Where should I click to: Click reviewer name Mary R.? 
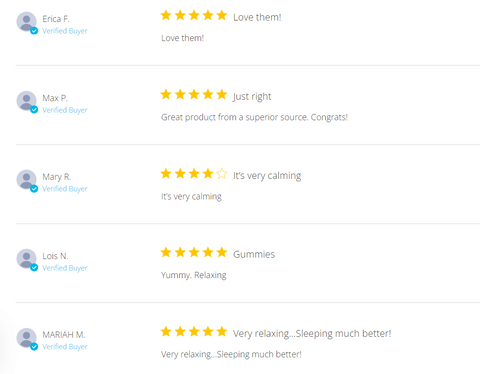point(57,177)
